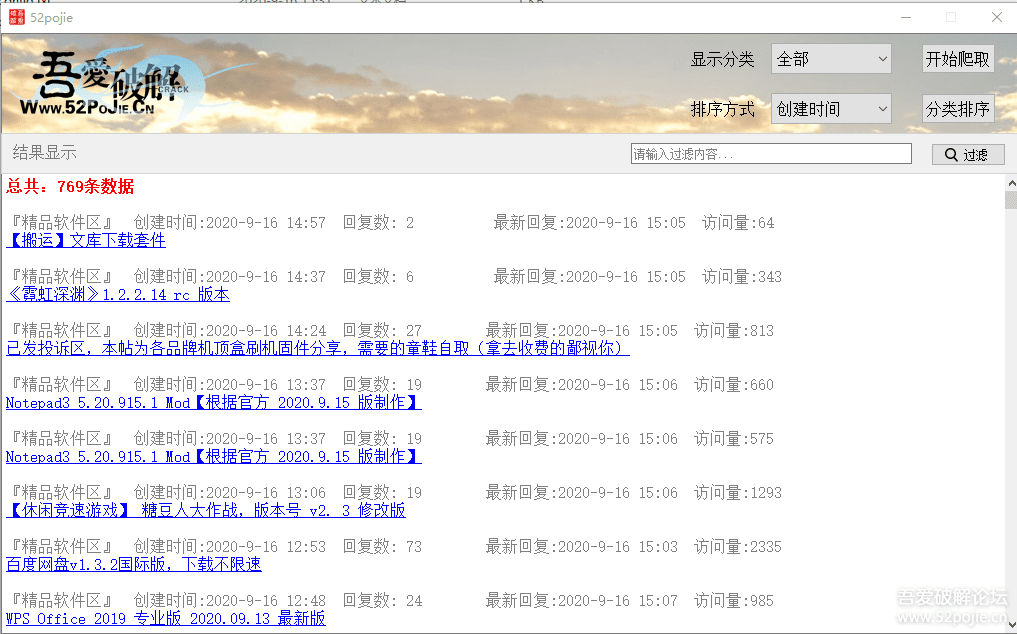This screenshot has width=1017, height=634.
Task: Open the second Notepad3 5.20.915.1 Mod link
Action: pyautogui.click(x=213, y=456)
